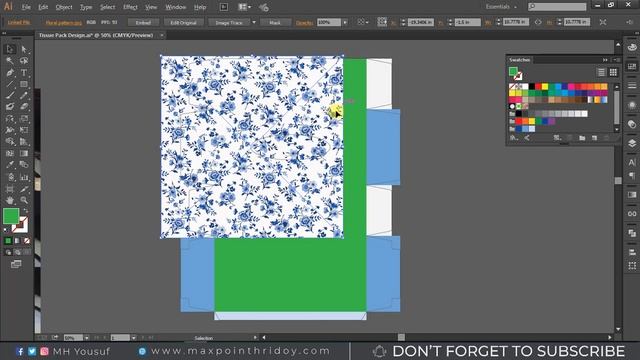Select the Lasso tool

pyautogui.click(x=24, y=61)
